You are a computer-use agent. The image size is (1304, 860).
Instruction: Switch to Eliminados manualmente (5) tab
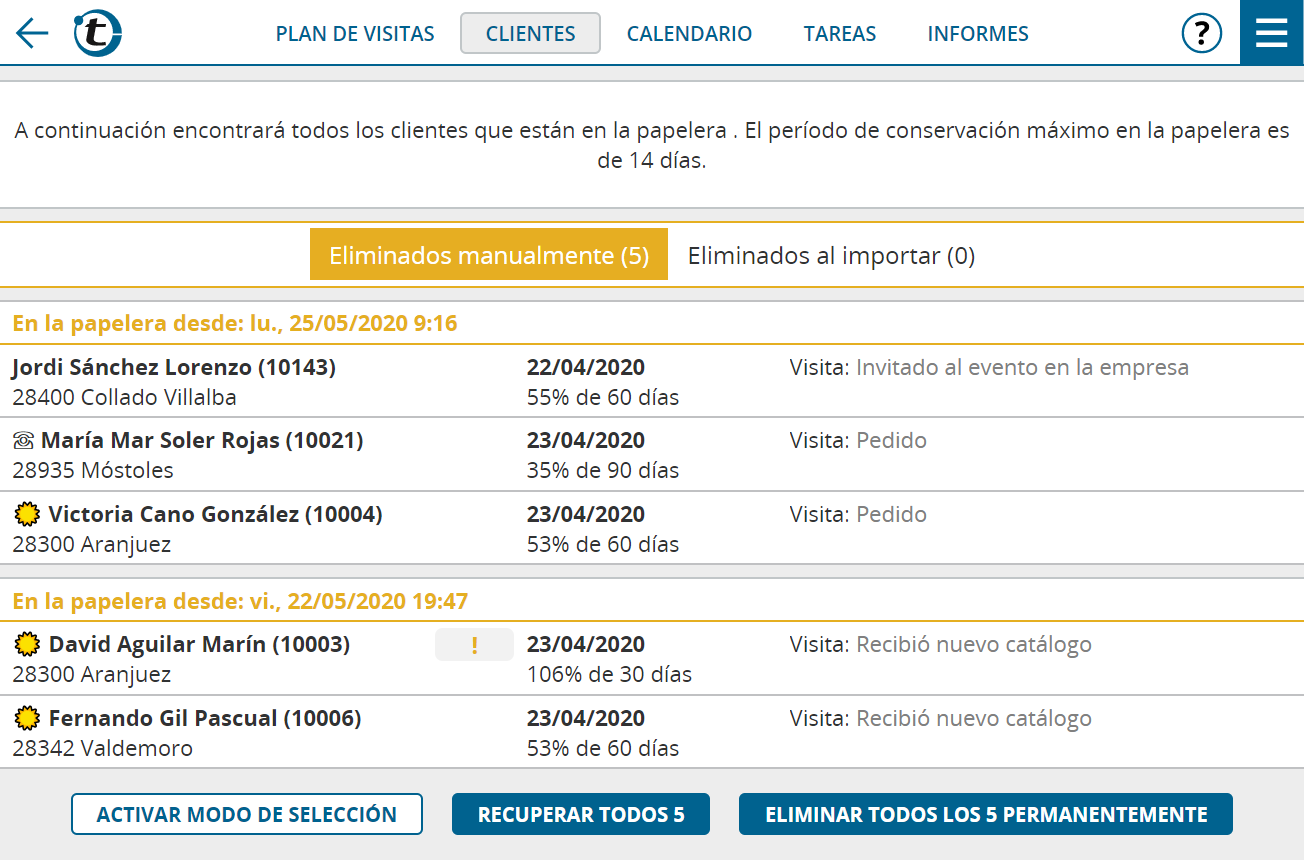click(489, 255)
